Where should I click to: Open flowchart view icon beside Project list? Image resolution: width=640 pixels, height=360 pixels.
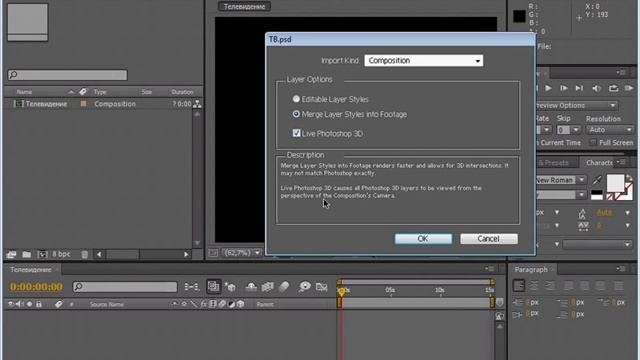tap(197, 104)
